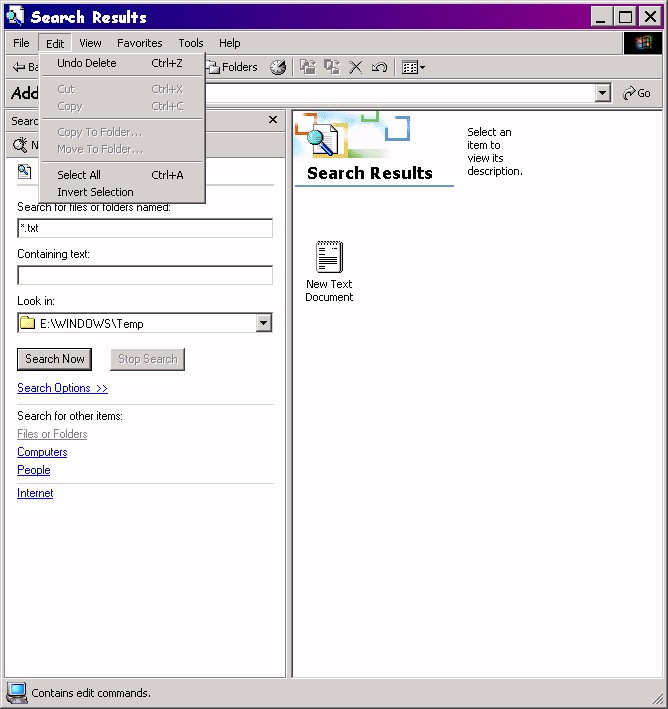The height and width of the screenshot is (709, 668).
Task: Click the computer icon in status bar
Action: (x=16, y=693)
